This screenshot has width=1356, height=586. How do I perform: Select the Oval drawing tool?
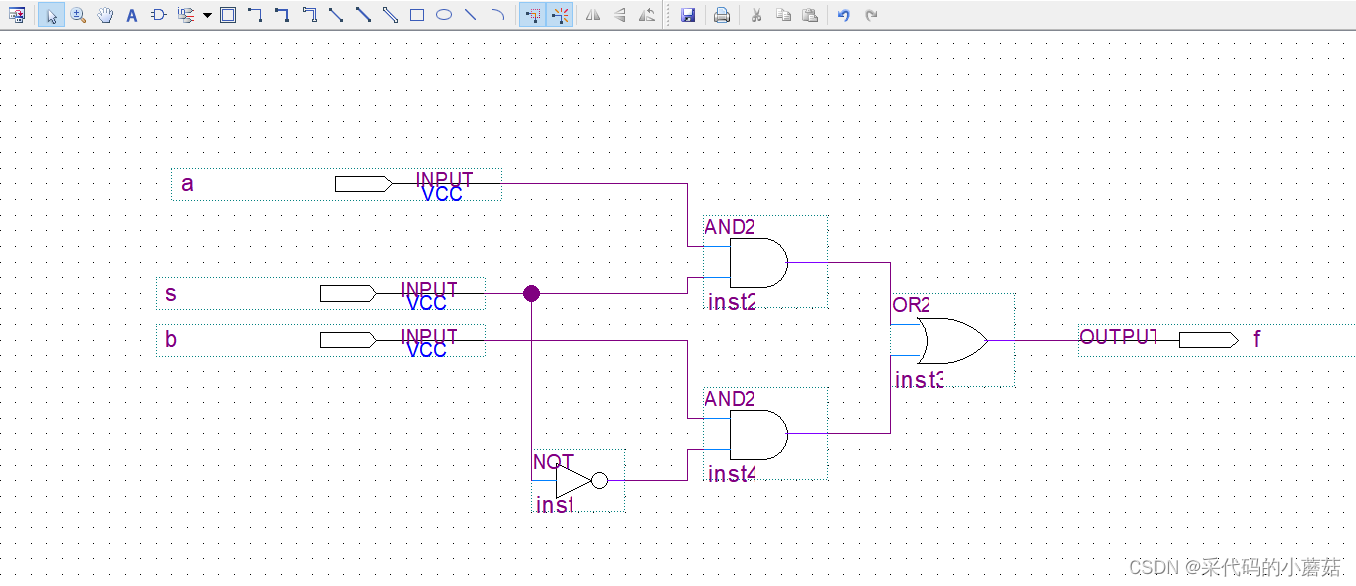(x=444, y=15)
